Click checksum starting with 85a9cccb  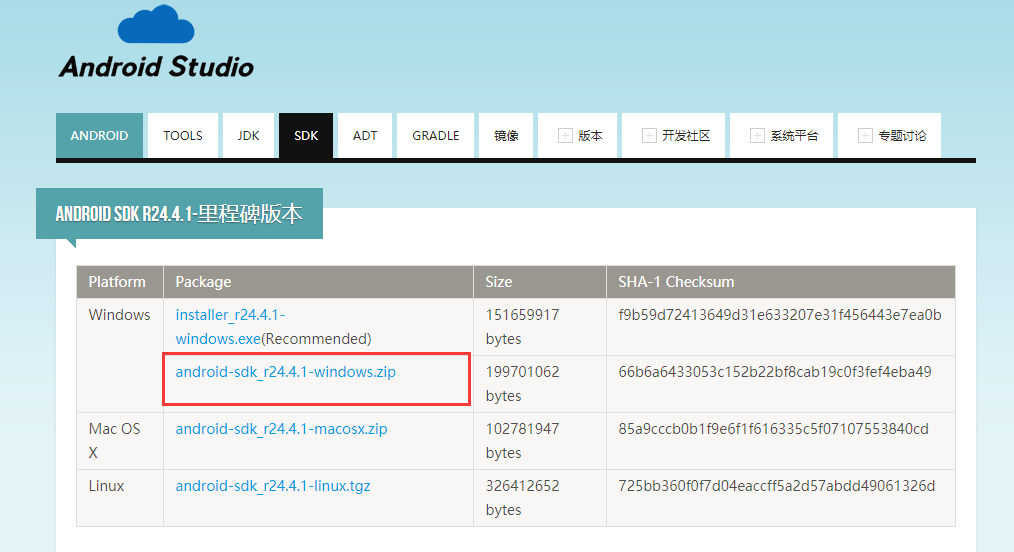coord(773,429)
